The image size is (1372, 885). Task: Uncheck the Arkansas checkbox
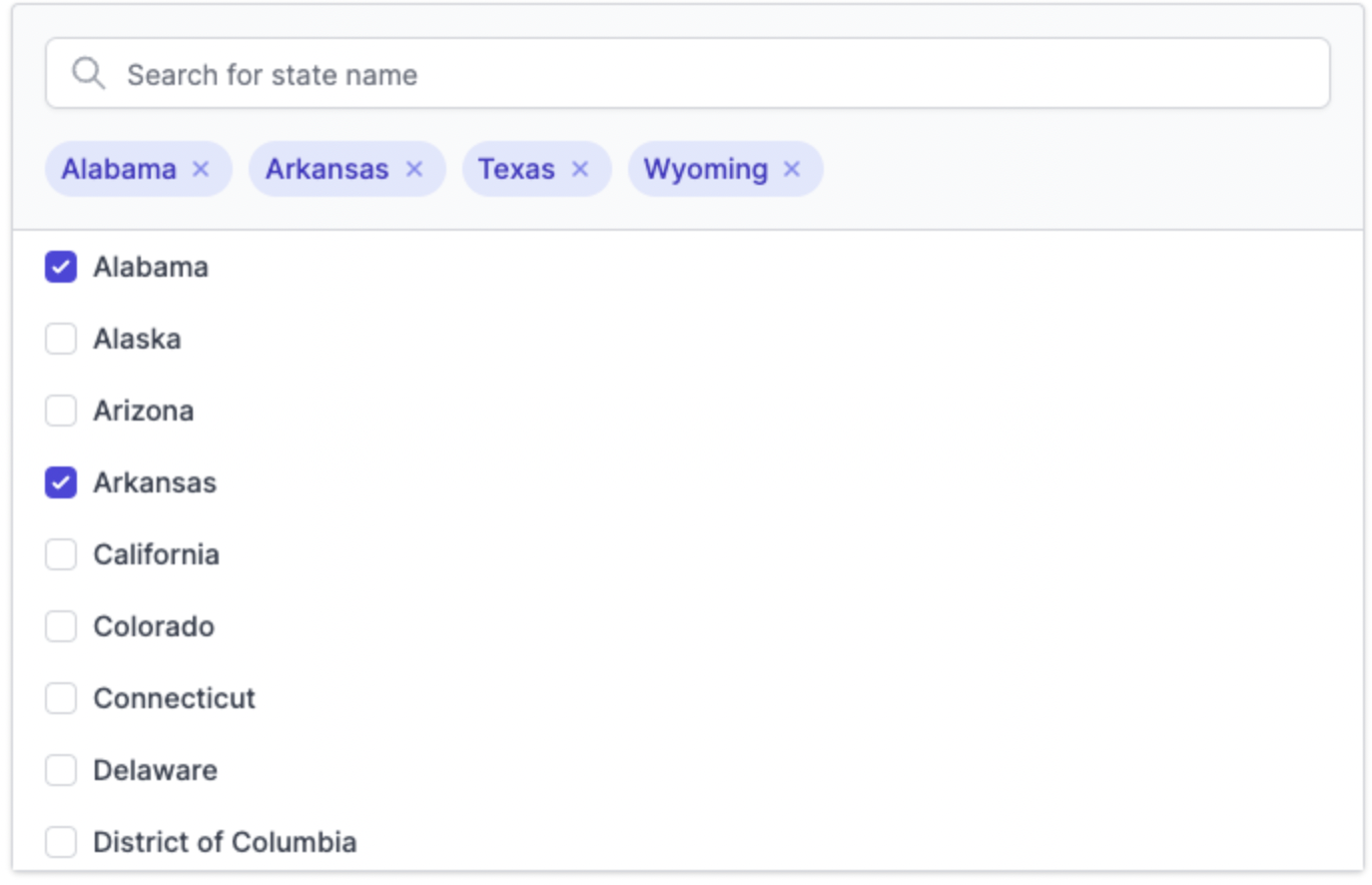(61, 482)
